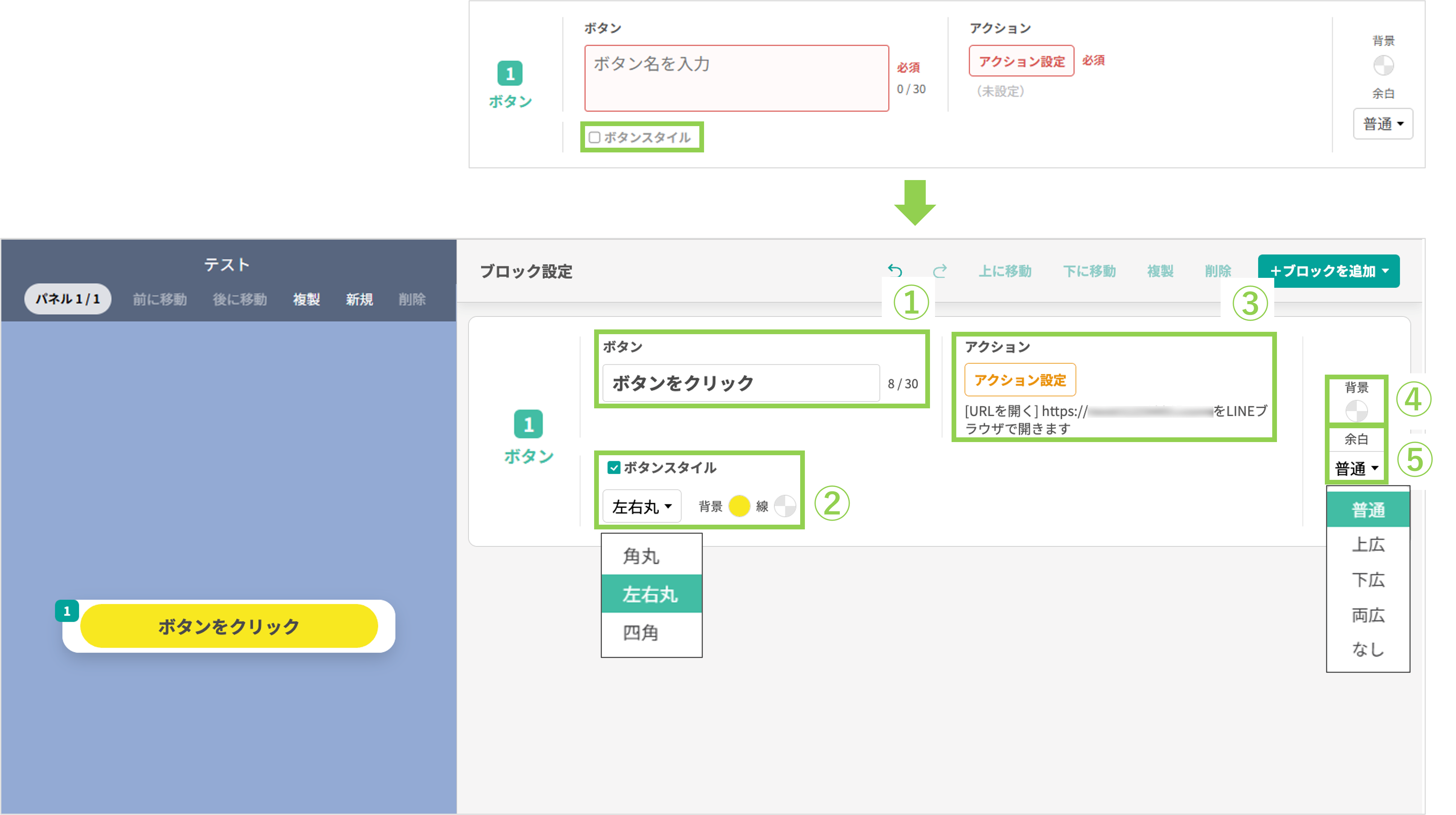This screenshot has width=1456, height=815.
Task: Click the 複製 link in block toolbar
Action: tap(1160, 271)
